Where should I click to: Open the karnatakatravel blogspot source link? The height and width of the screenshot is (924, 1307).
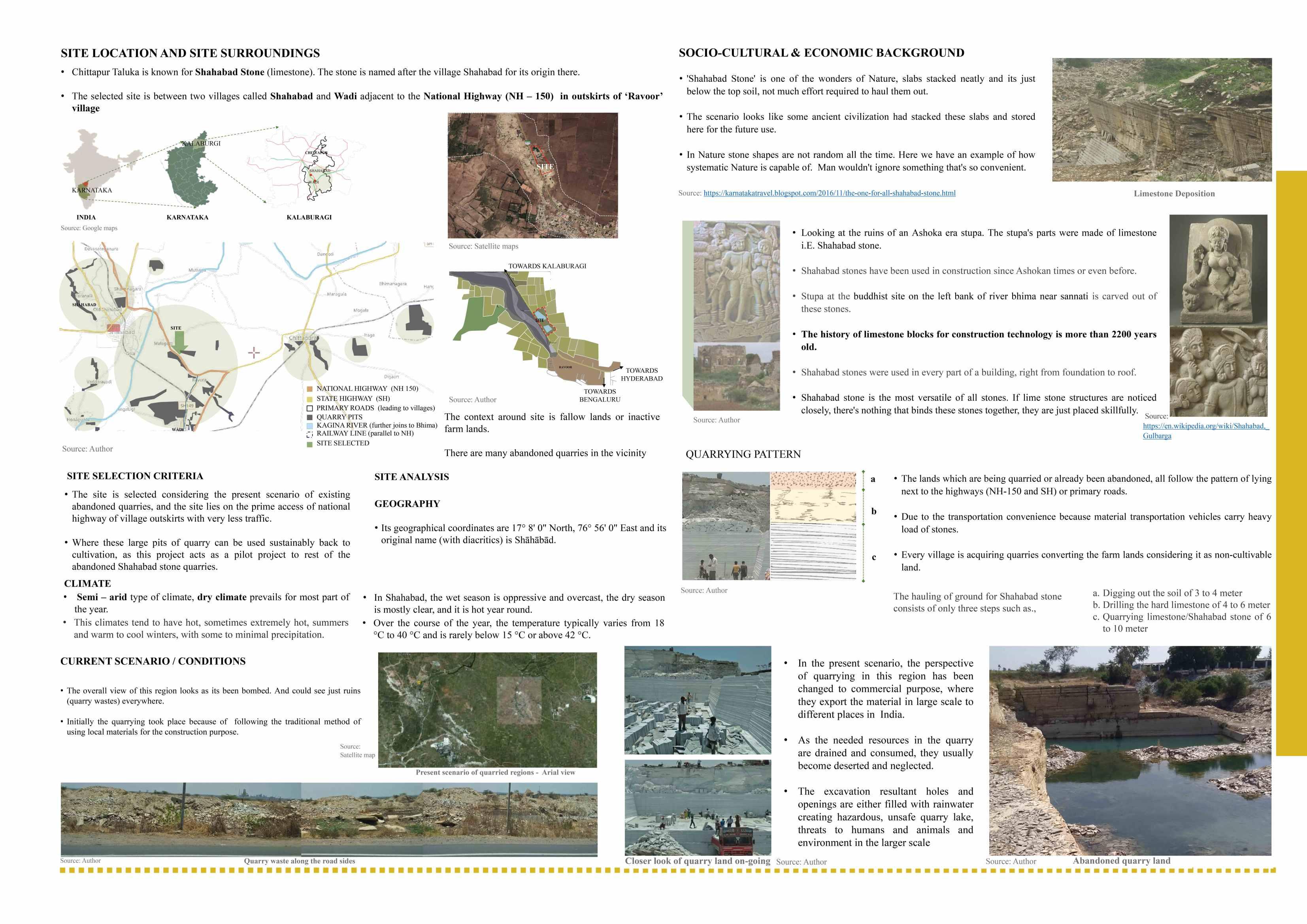click(829, 193)
